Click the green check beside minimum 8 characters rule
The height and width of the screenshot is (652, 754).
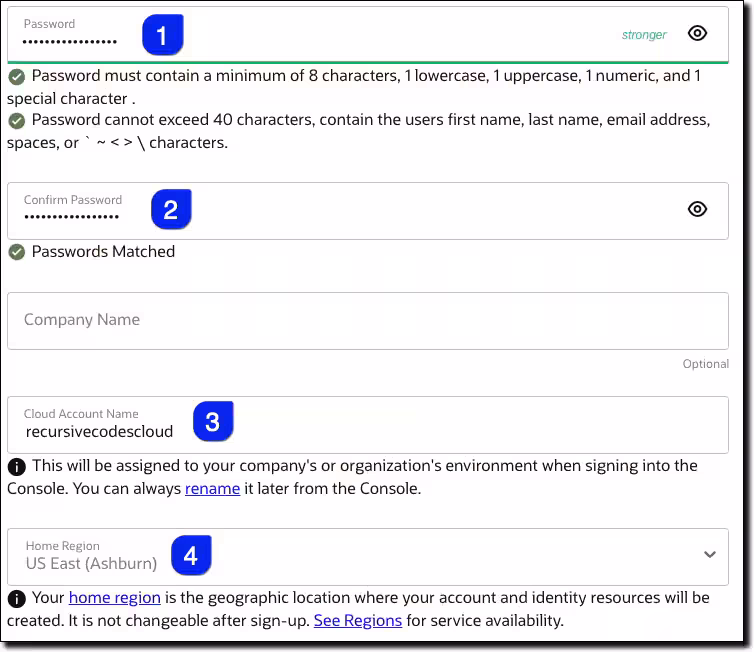17,76
